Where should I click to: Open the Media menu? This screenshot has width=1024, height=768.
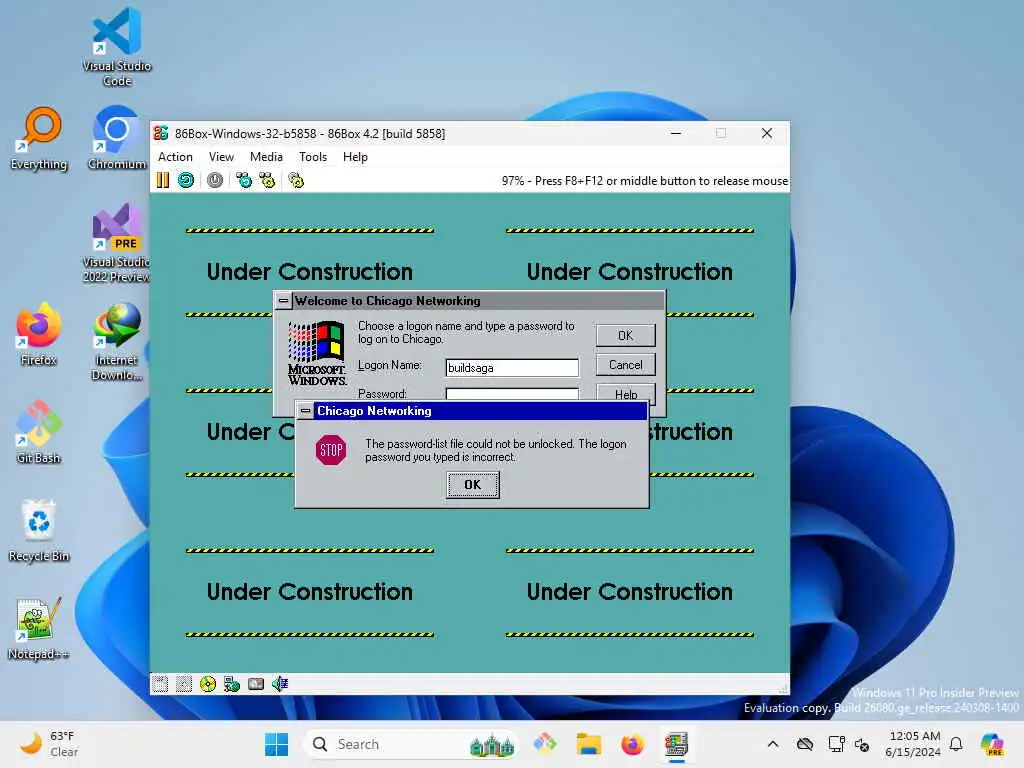coord(266,157)
